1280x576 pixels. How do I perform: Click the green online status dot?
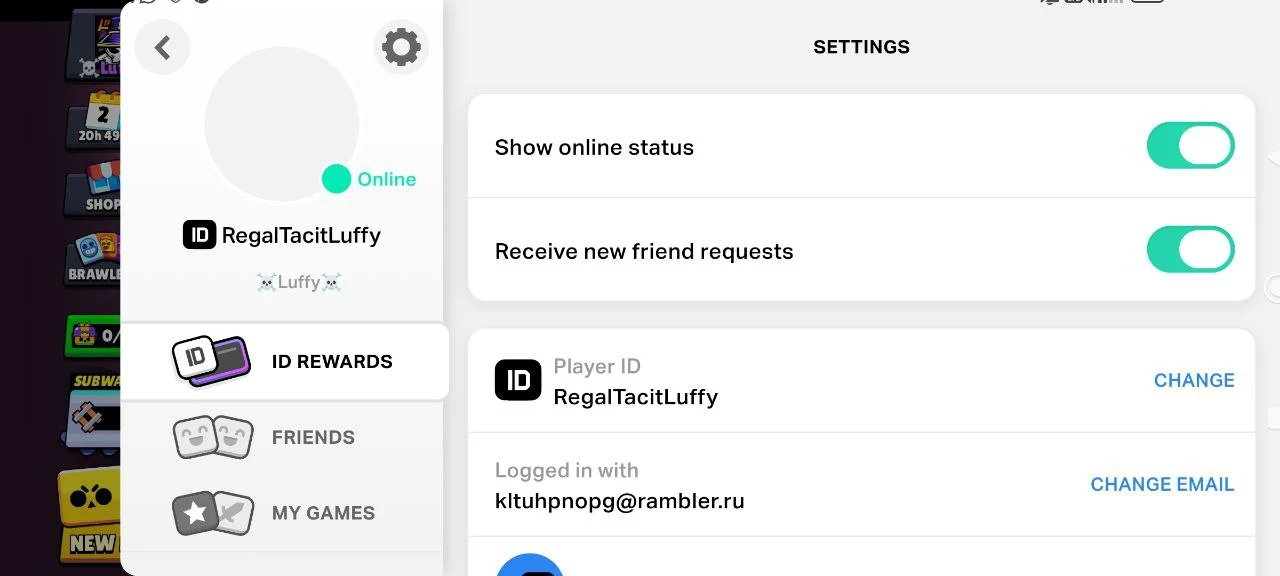[336, 179]
